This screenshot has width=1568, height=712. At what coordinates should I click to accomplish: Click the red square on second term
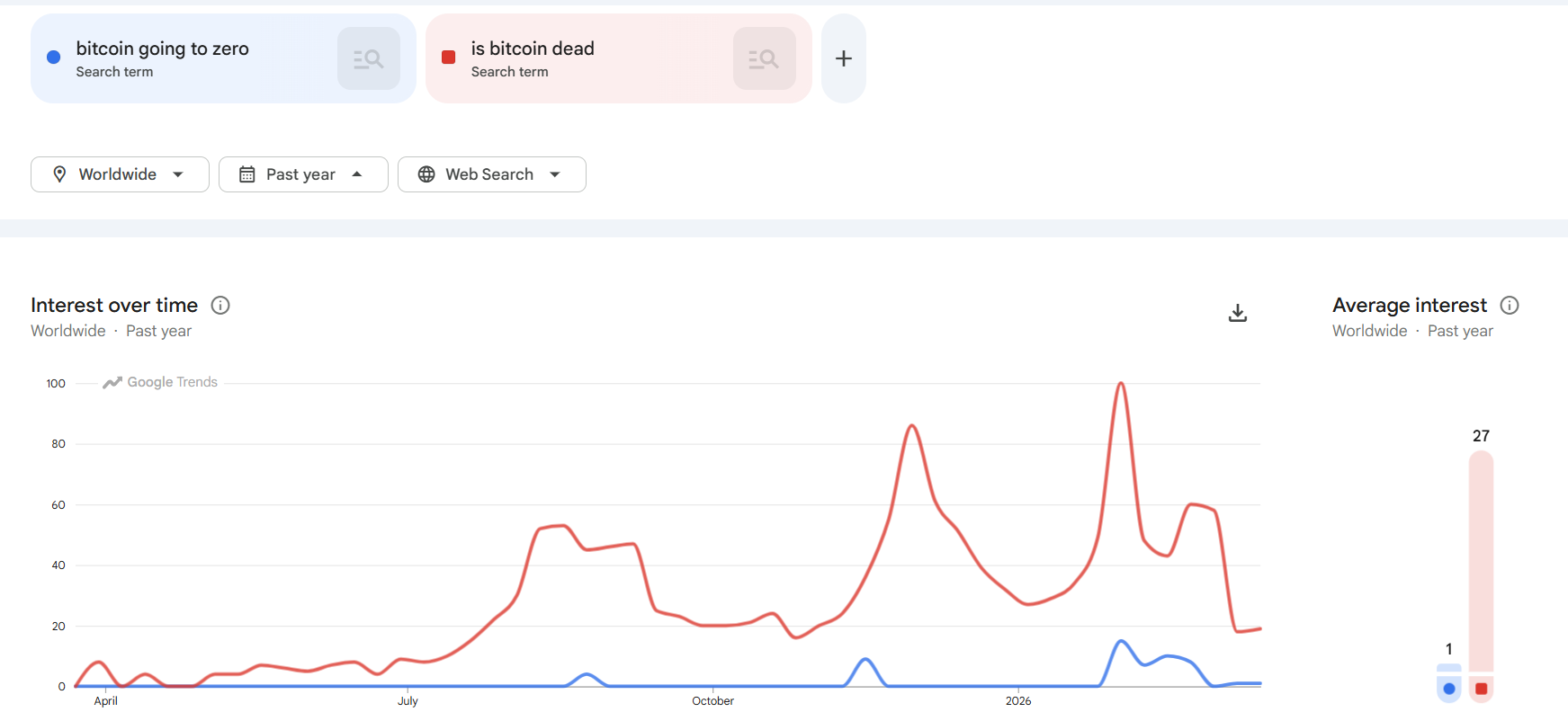coord(448,58)
